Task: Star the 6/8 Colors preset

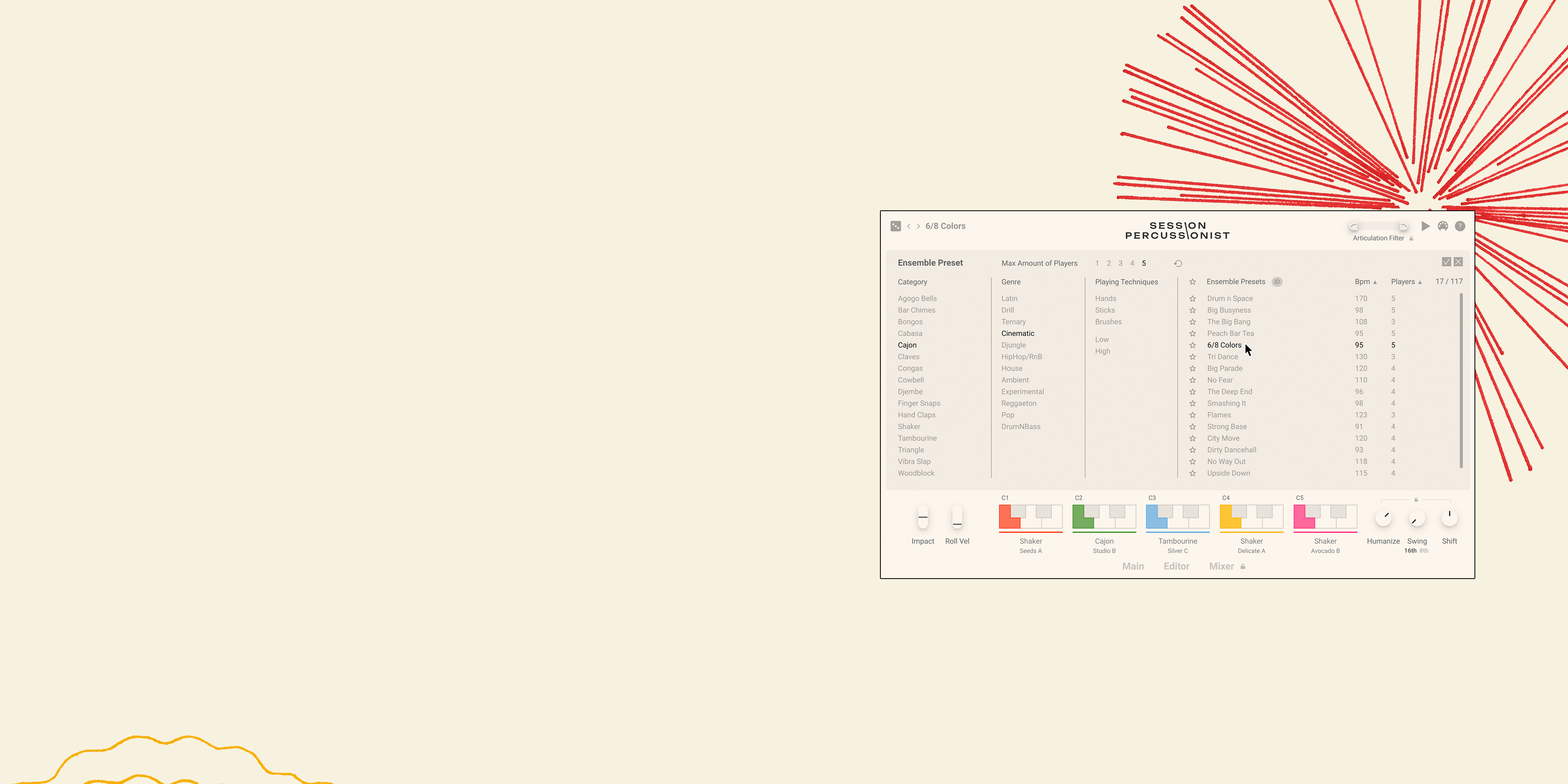Action: point(1192,345)
